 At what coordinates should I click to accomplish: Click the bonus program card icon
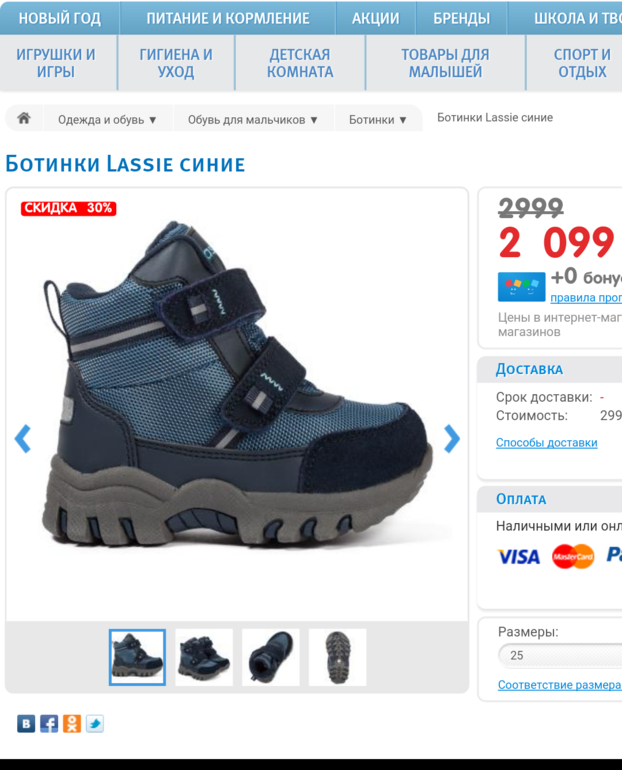(521, 287)
